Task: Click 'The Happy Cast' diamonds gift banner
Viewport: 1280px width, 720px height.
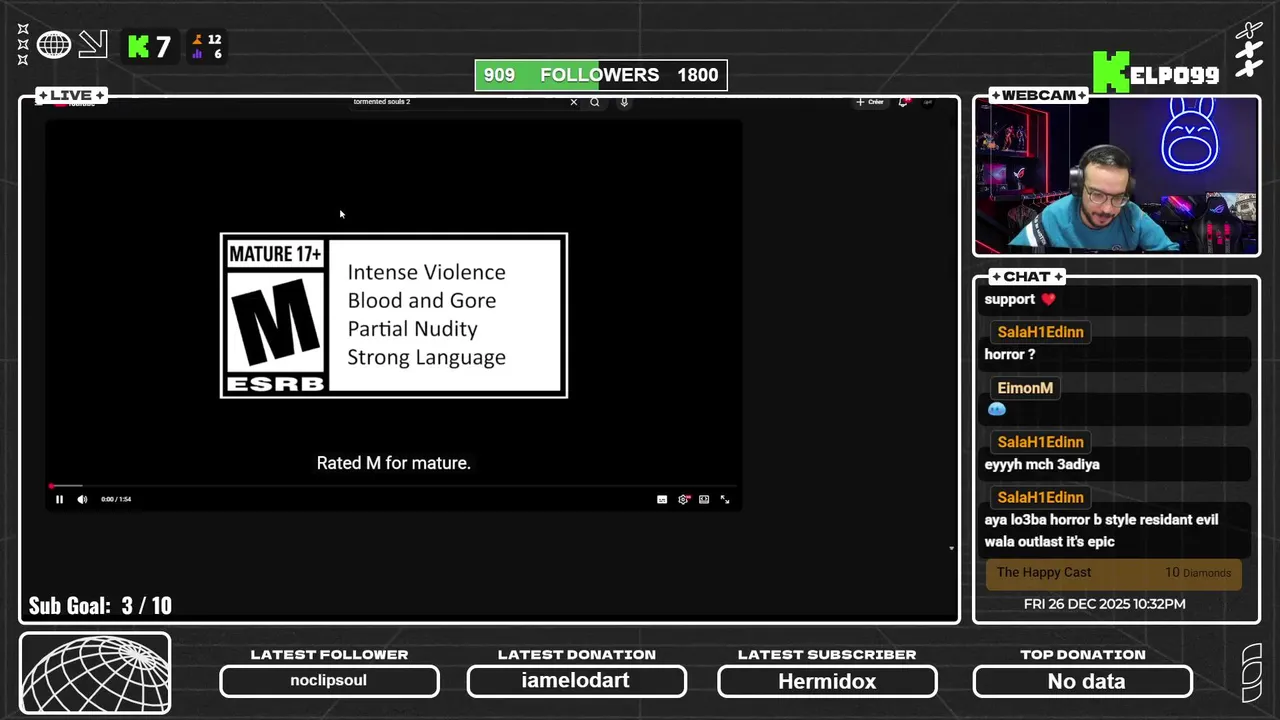Action: (1114, 573)
